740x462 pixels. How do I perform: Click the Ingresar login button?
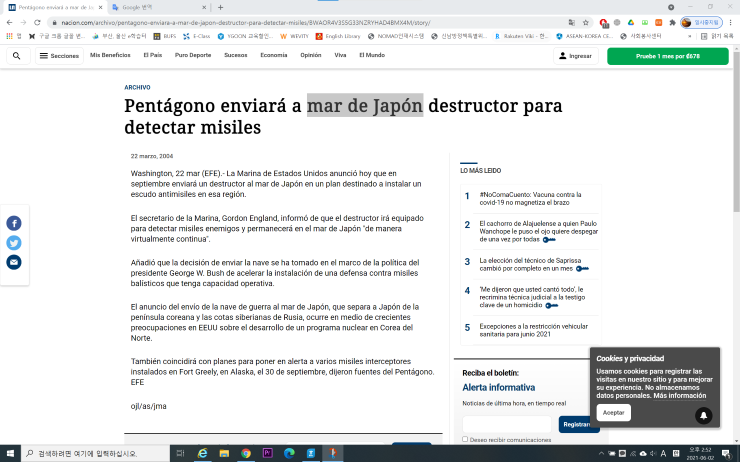pos(574,56)
